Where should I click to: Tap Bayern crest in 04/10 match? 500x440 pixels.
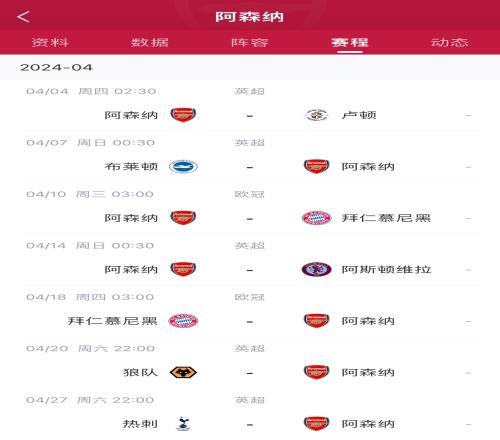(x=316, y=218)
